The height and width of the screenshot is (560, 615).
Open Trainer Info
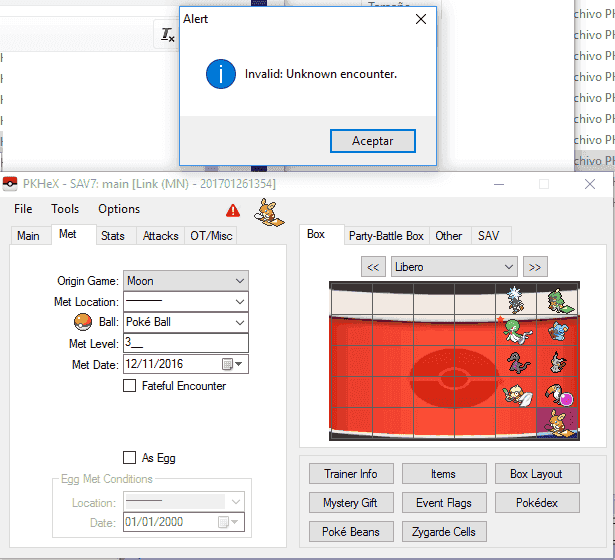click(x=351, y=474)
